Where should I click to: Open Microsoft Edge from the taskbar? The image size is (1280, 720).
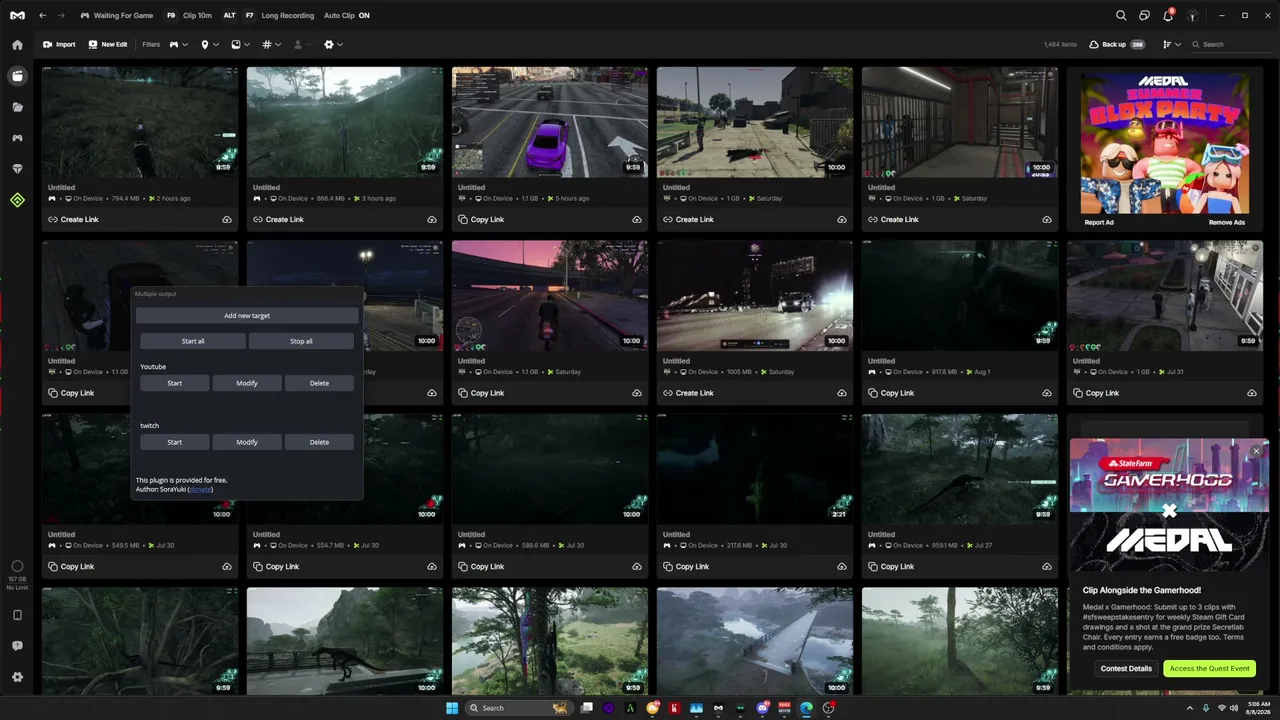[806, 708]
